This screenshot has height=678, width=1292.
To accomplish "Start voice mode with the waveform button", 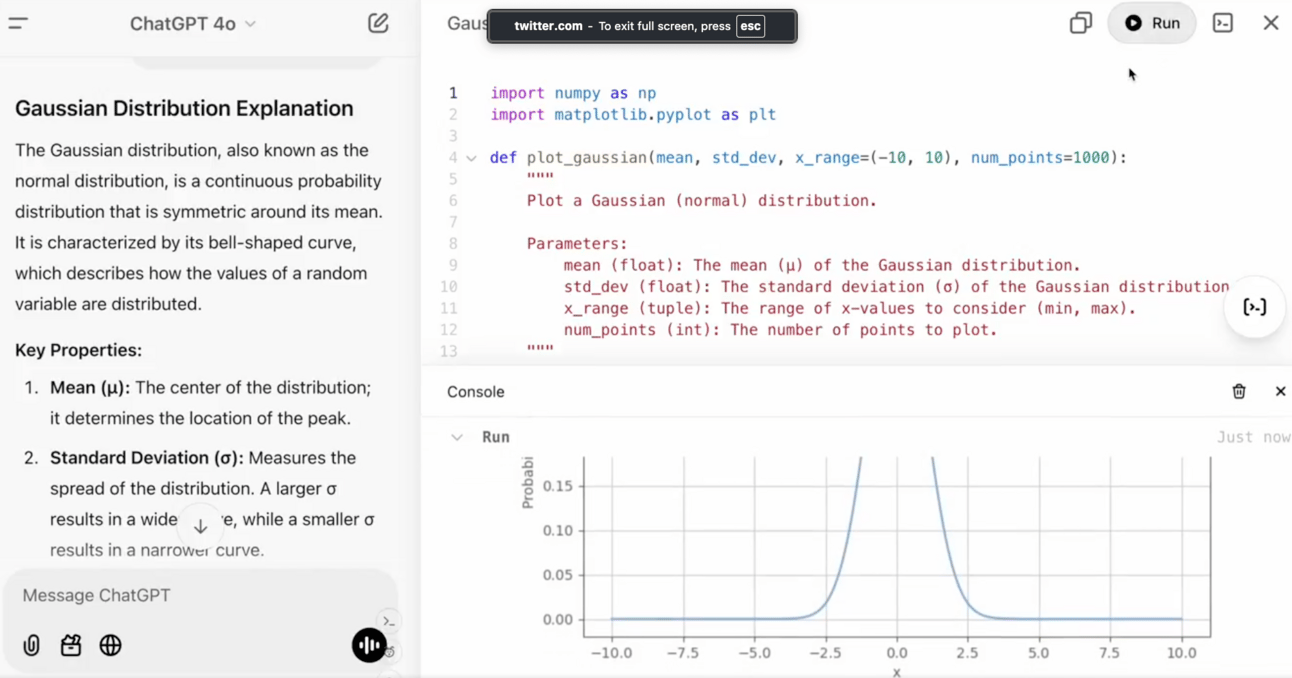I will pyautogui.click(x=369, y=646).
